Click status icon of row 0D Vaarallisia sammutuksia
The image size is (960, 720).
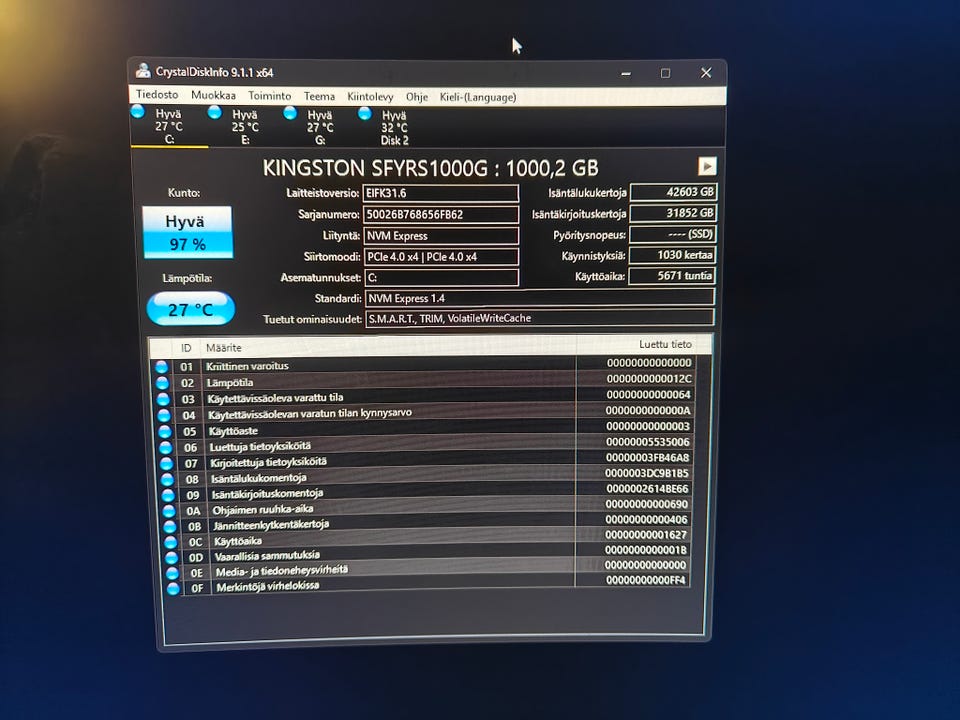[x=171, y=557]
